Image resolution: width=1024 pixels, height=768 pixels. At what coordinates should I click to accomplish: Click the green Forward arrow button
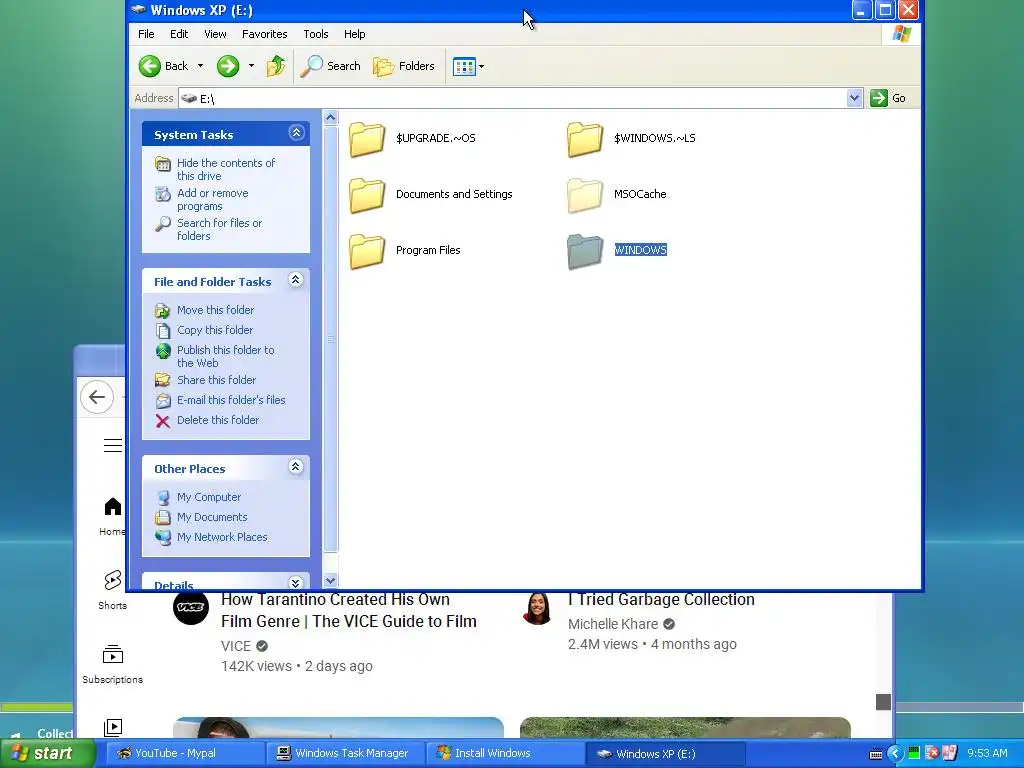click(x=228, y=66)
